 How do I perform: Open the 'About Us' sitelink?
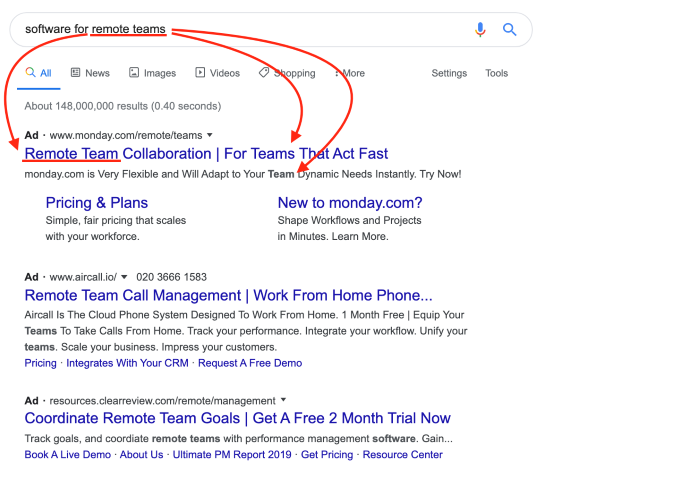(142, 455)
